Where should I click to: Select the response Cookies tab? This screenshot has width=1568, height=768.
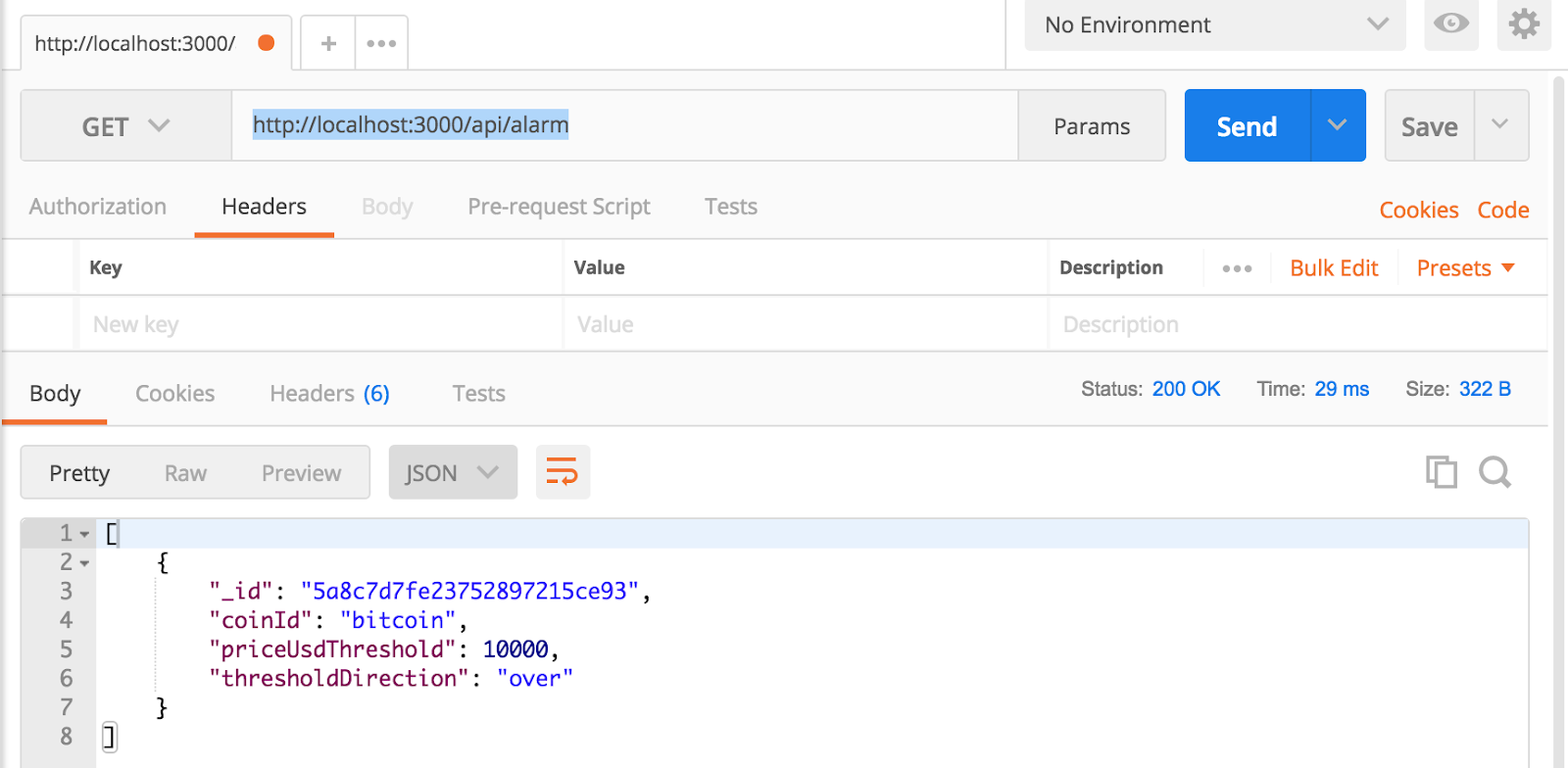click(174, 394)
